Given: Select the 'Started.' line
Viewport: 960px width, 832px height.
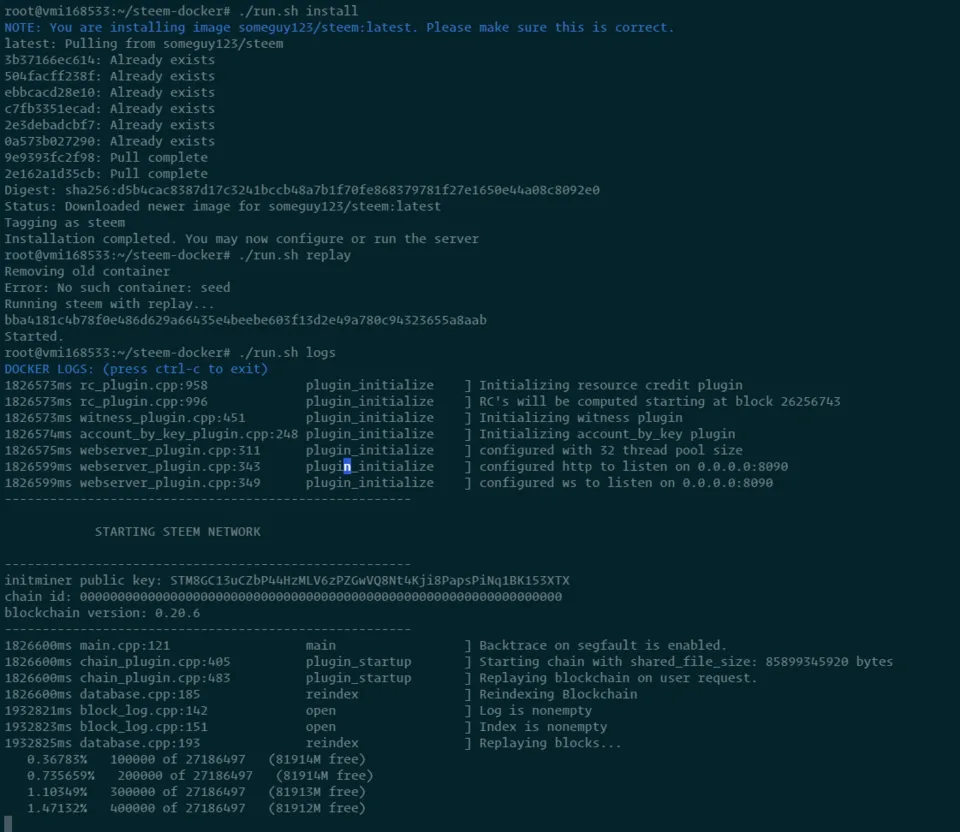Looking at the screenshot, I should 34,336.
